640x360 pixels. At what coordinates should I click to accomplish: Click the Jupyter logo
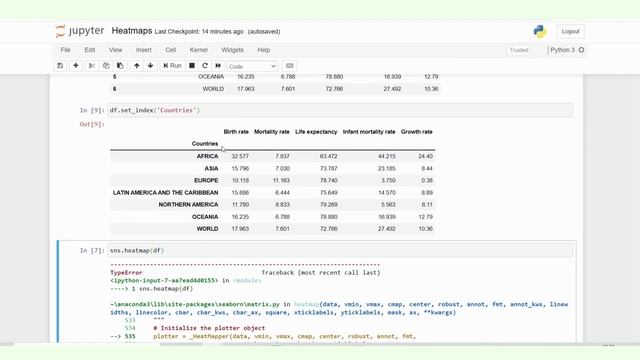tap(80, 31)
